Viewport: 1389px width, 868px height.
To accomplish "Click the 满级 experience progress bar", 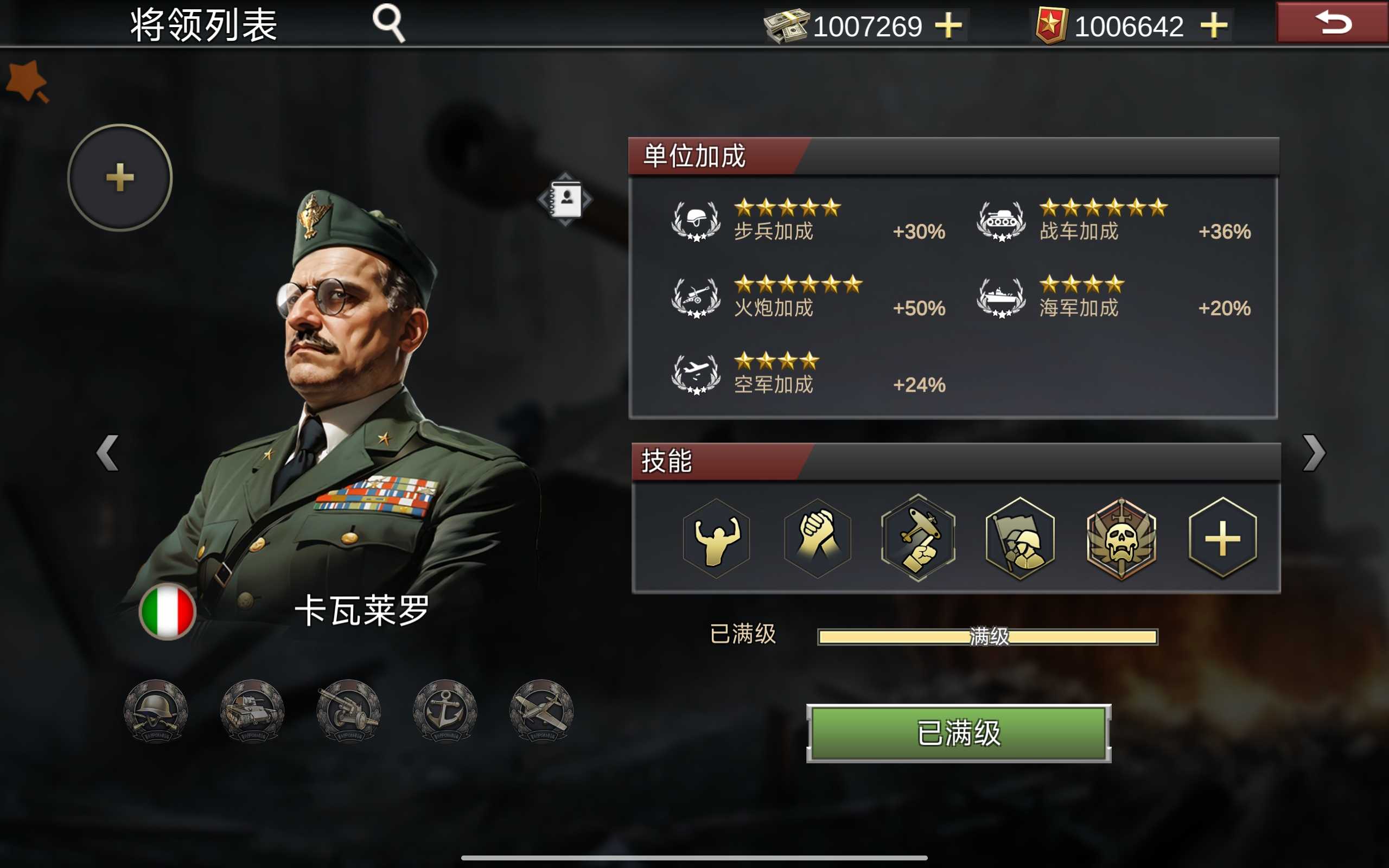I will point(988,637).
